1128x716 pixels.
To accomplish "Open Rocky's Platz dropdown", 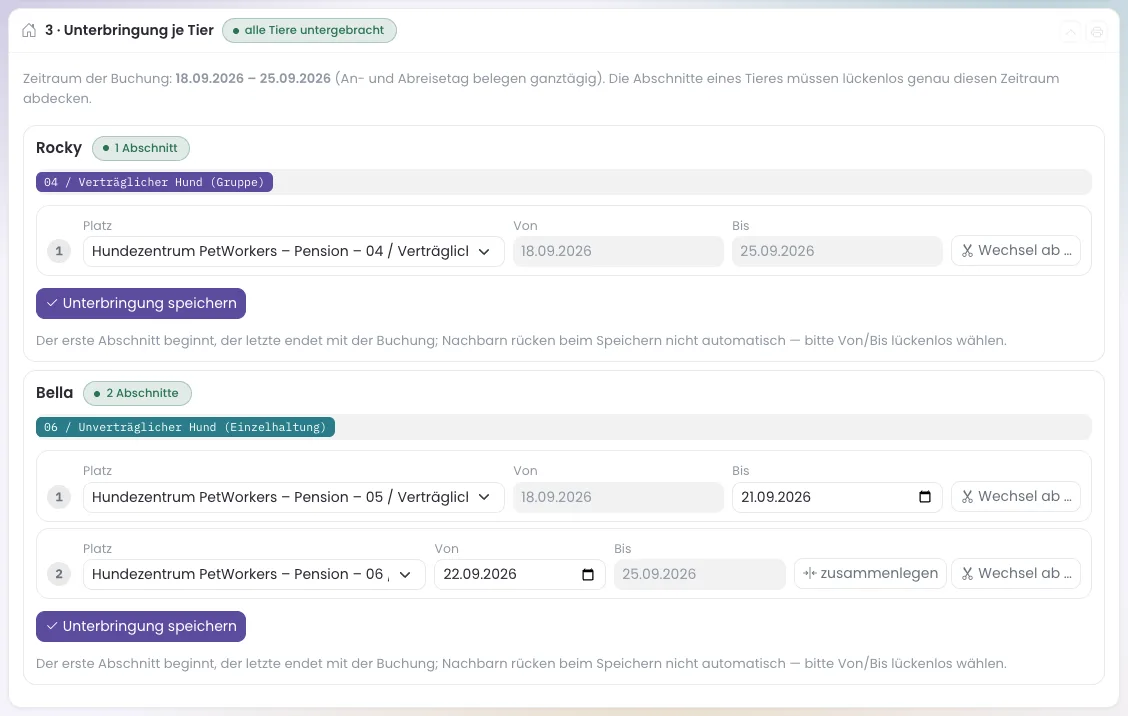I will (294, 251).
